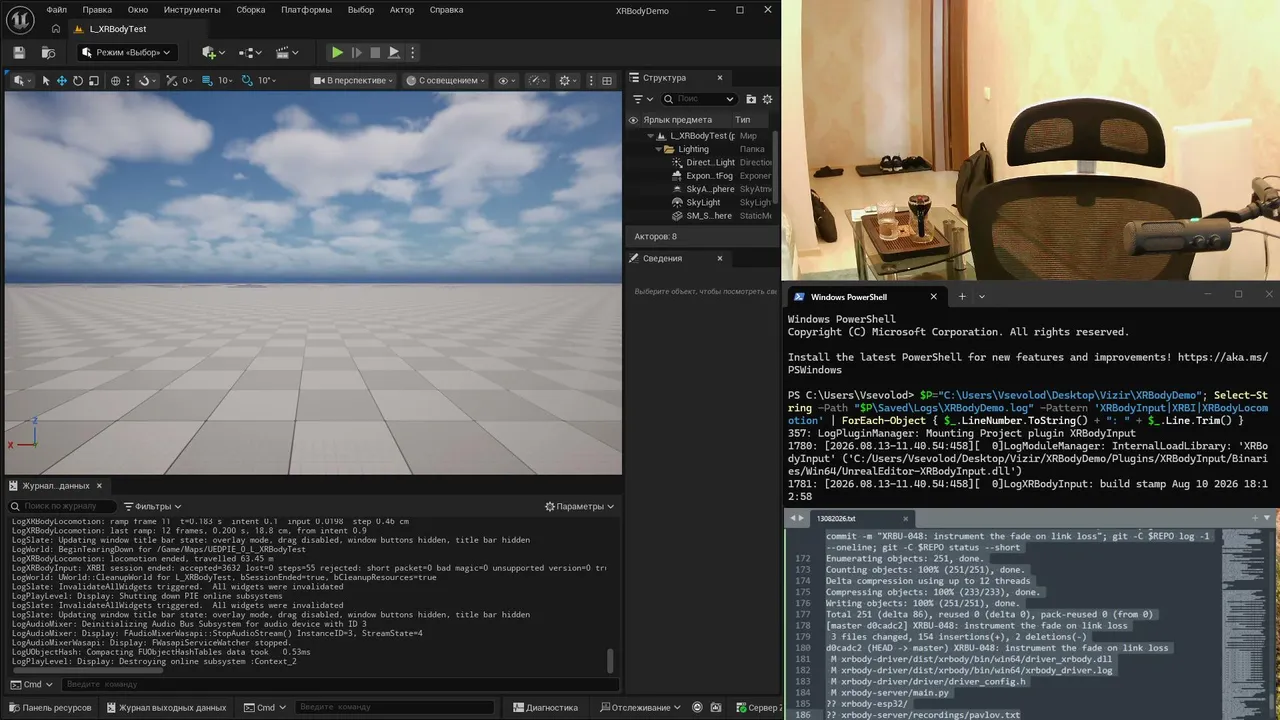Select the 'Direct...Light' actor row
The height and width of the screenshot is (720, 1280).
tap(710, 162)
